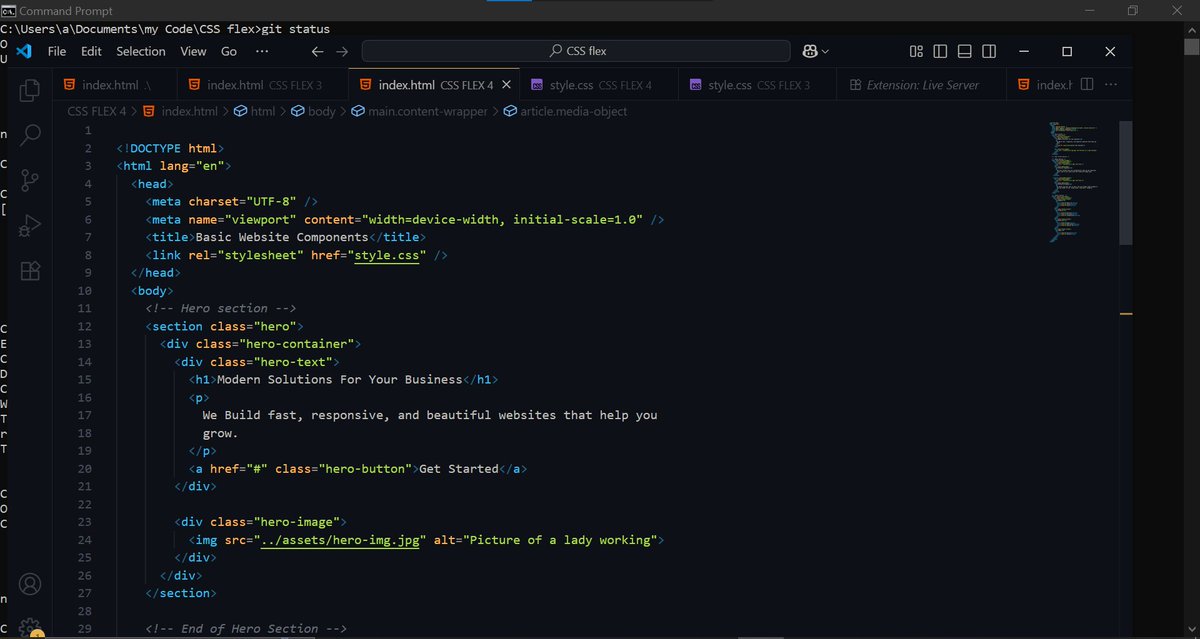Open main.content-wrapper breadcrumb item

coord(420,111)
